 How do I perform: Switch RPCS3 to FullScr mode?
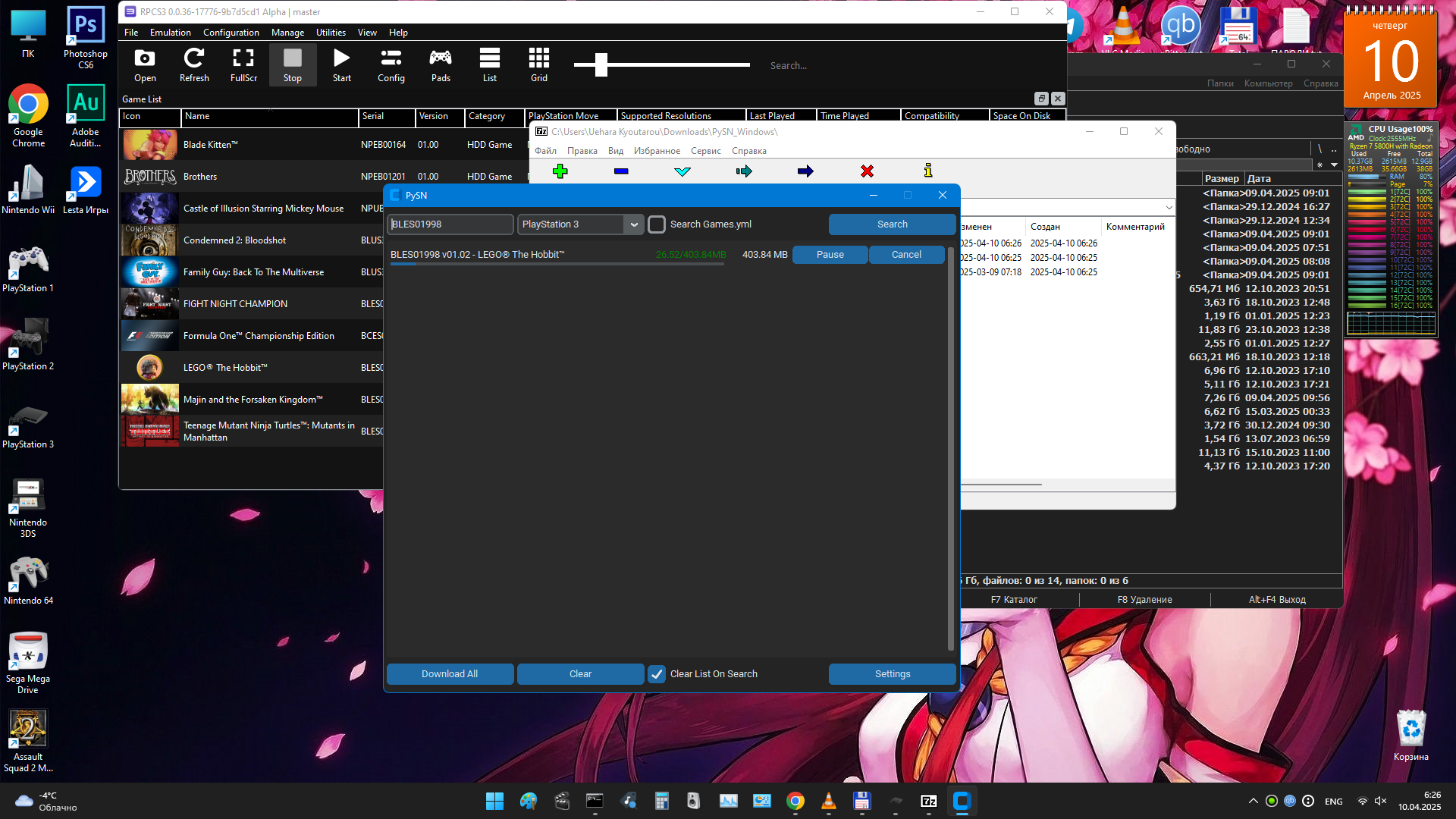(243, 65)
